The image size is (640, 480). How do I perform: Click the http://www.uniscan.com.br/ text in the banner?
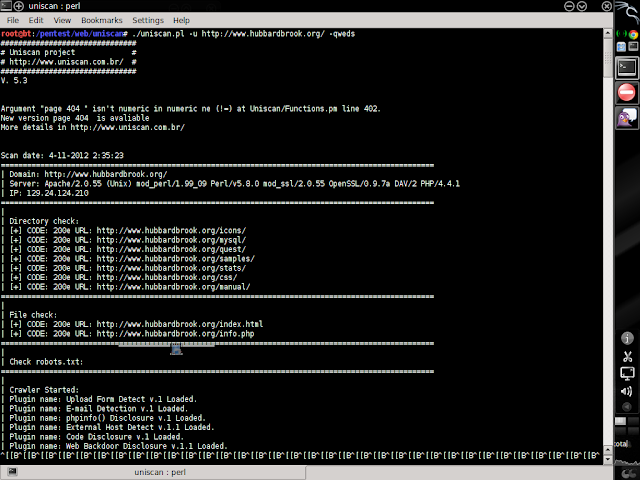(x=66, y=62)
